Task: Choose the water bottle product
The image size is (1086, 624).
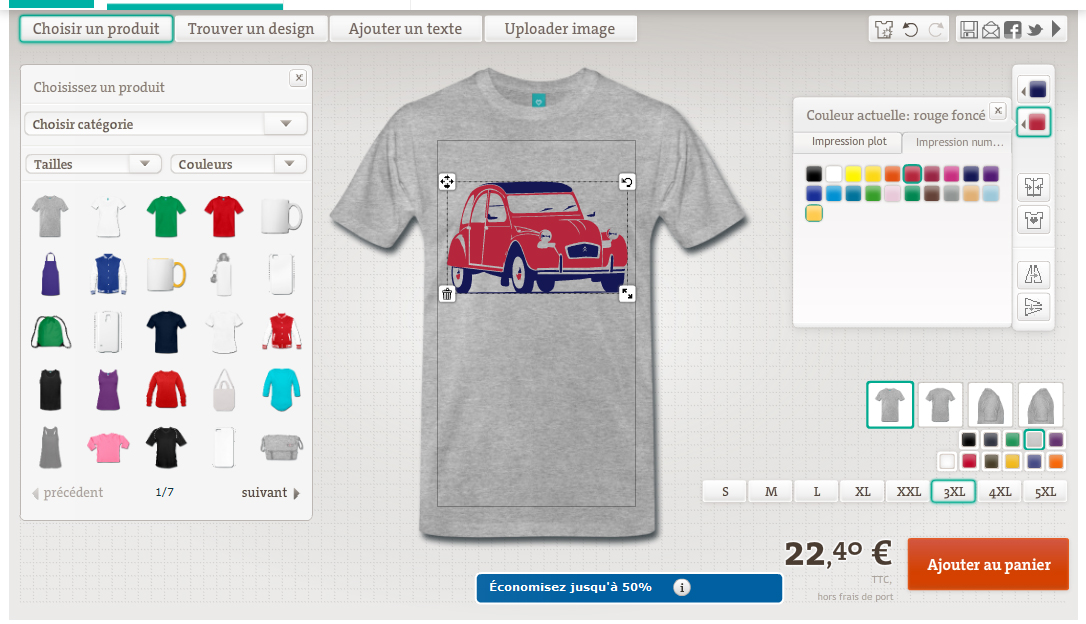Action: click(223, 274)
